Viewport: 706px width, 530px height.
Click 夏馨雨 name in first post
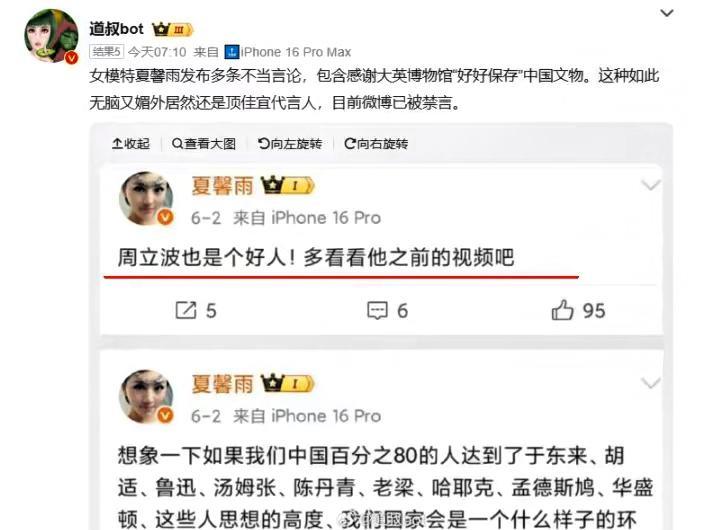tap(222, 186)
